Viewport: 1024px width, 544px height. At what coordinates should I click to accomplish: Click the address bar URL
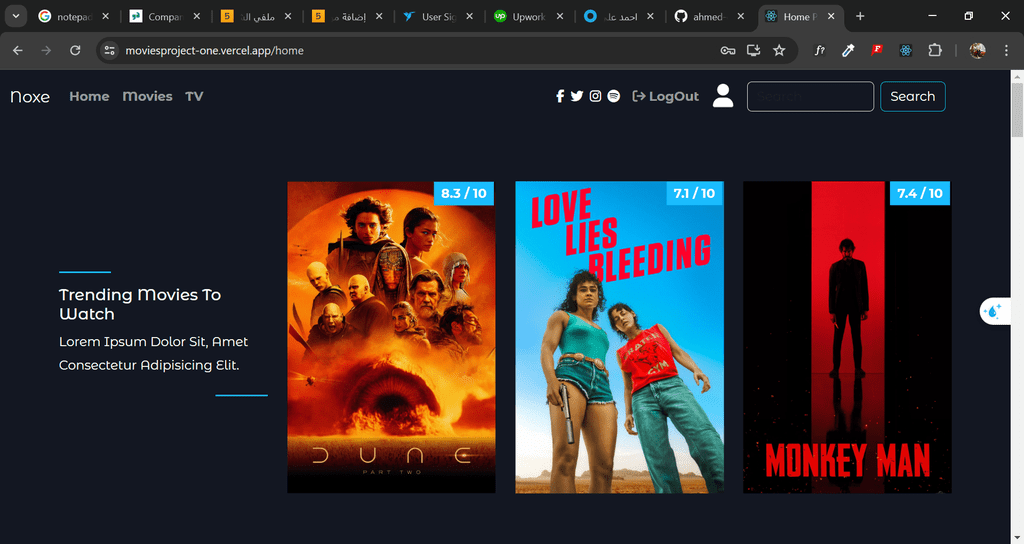[x=214, y=51]
